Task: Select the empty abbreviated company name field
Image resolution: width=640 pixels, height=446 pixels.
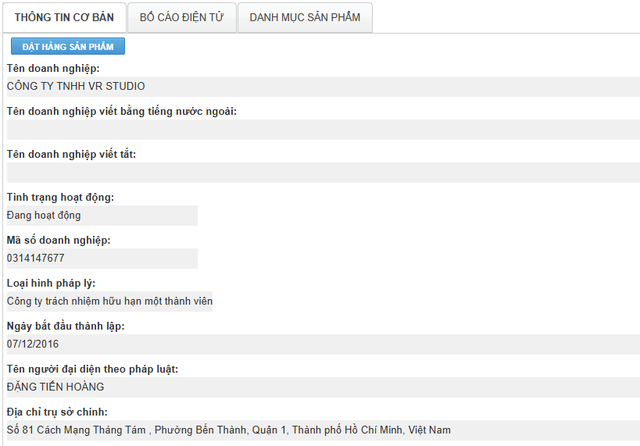Action: tap(320, 173)
